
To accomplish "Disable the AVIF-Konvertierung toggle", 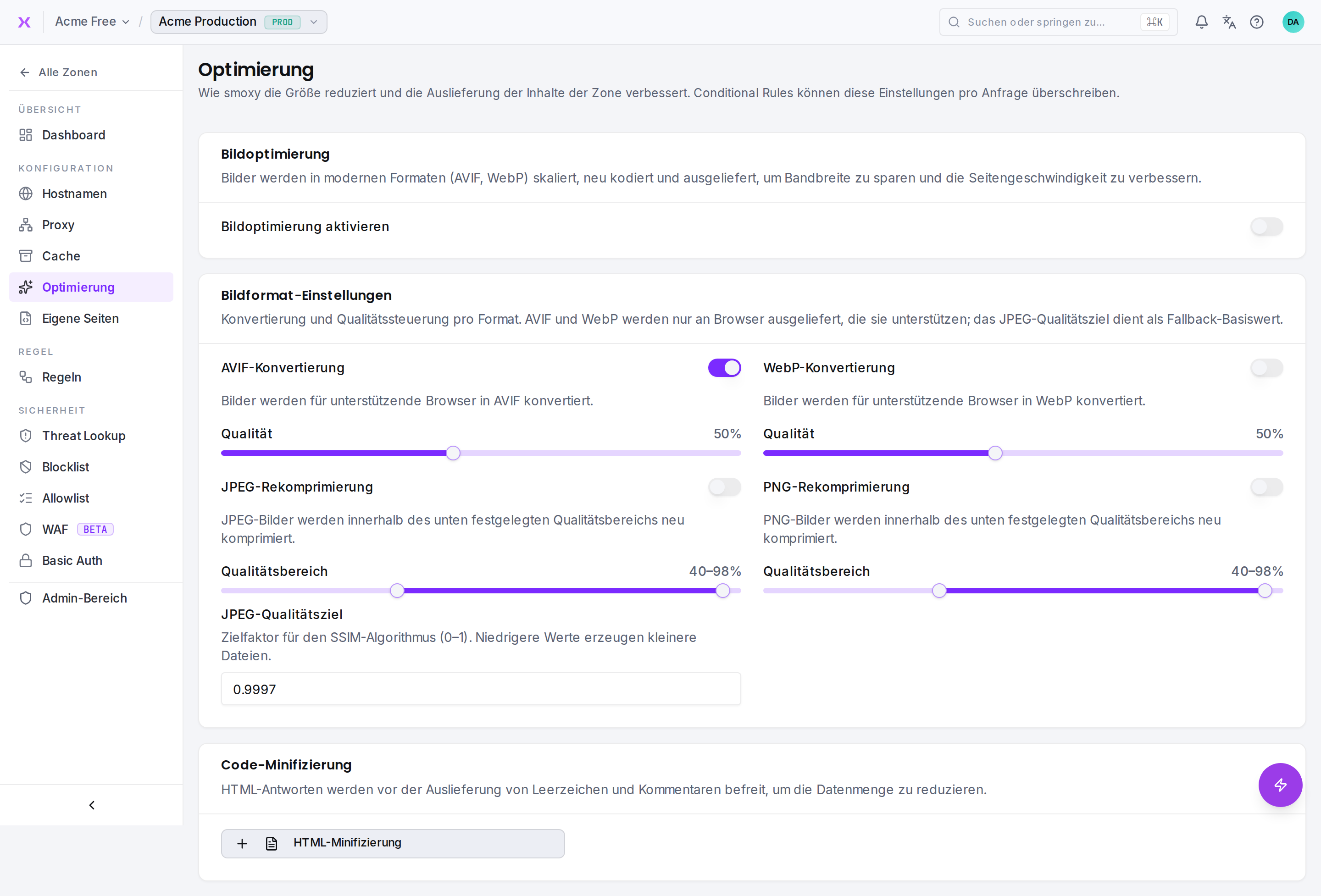I will pos(724,368).
